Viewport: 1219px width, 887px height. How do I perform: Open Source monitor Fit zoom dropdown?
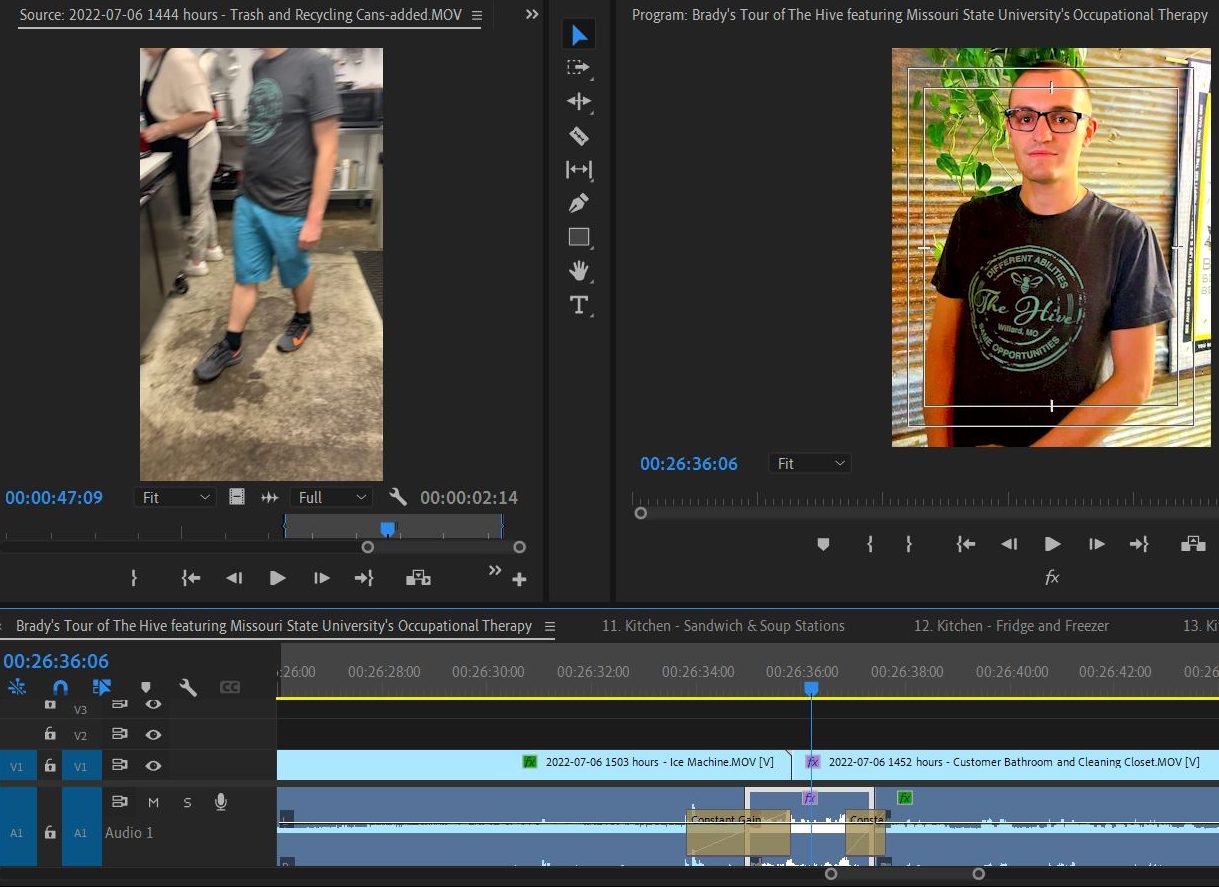click(176, 497)
